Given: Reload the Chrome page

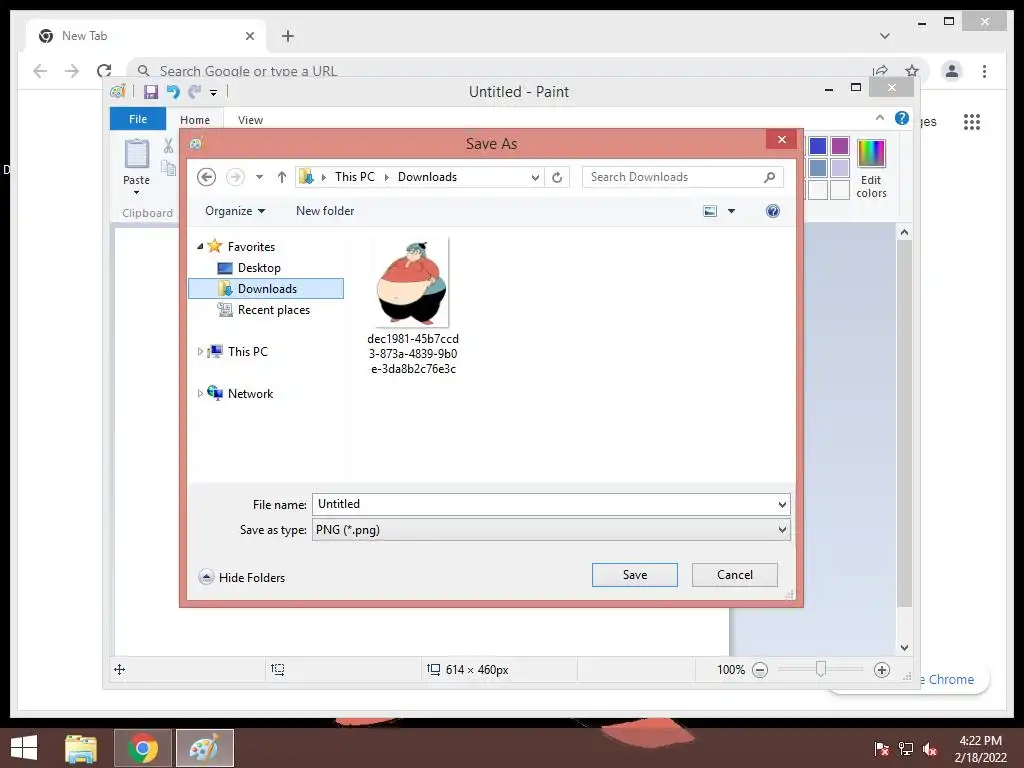Looking at the screenshot, I should tap(104, 71).
